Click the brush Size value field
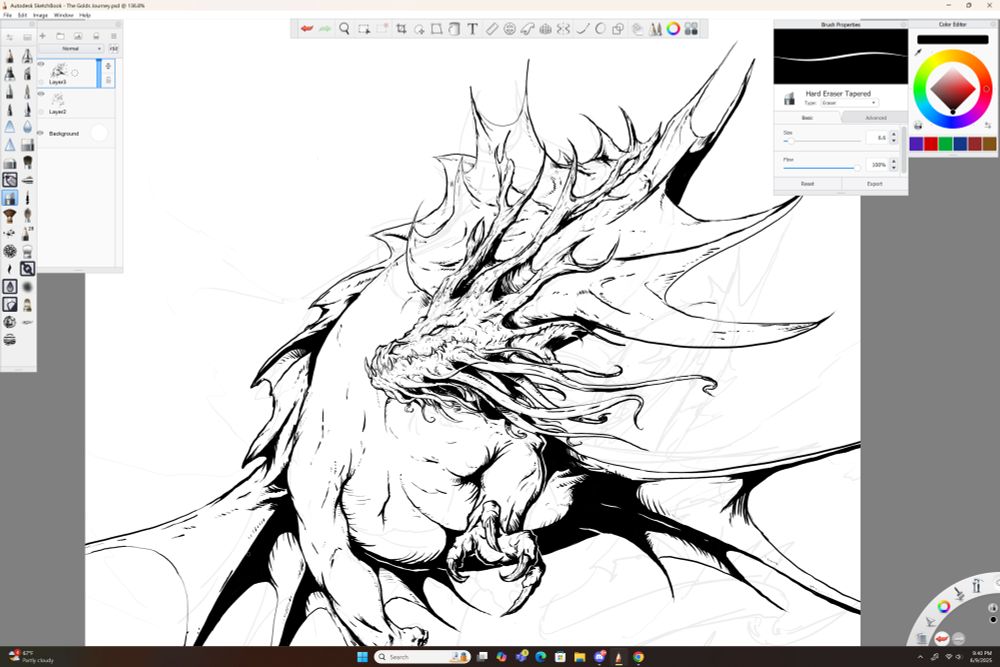This screenshot has width=1000, height=667. 877,138
